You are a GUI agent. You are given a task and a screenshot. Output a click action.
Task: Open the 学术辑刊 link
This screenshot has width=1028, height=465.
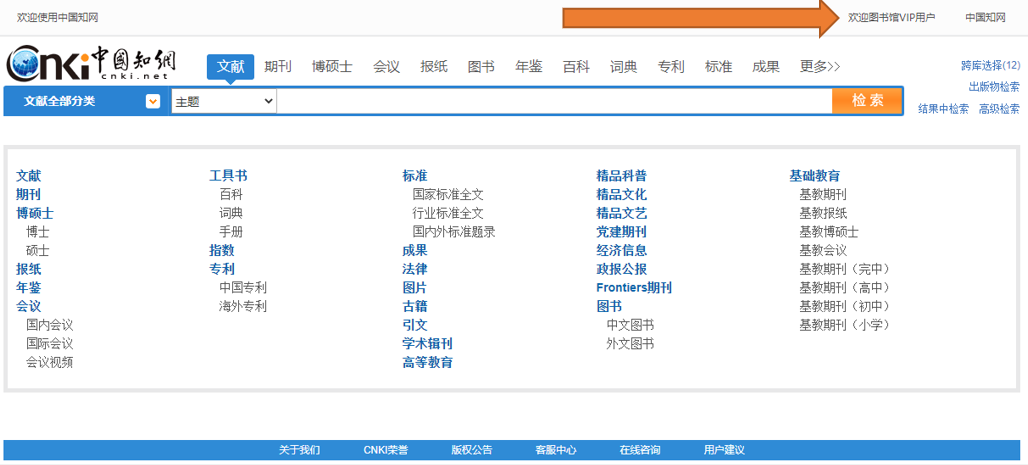427,343
